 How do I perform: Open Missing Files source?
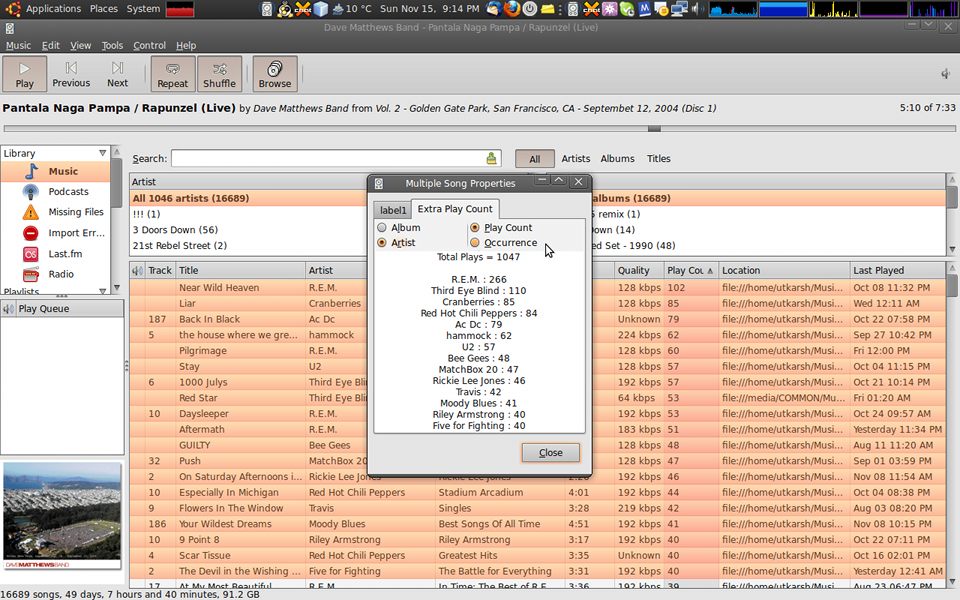pos(55,212)
